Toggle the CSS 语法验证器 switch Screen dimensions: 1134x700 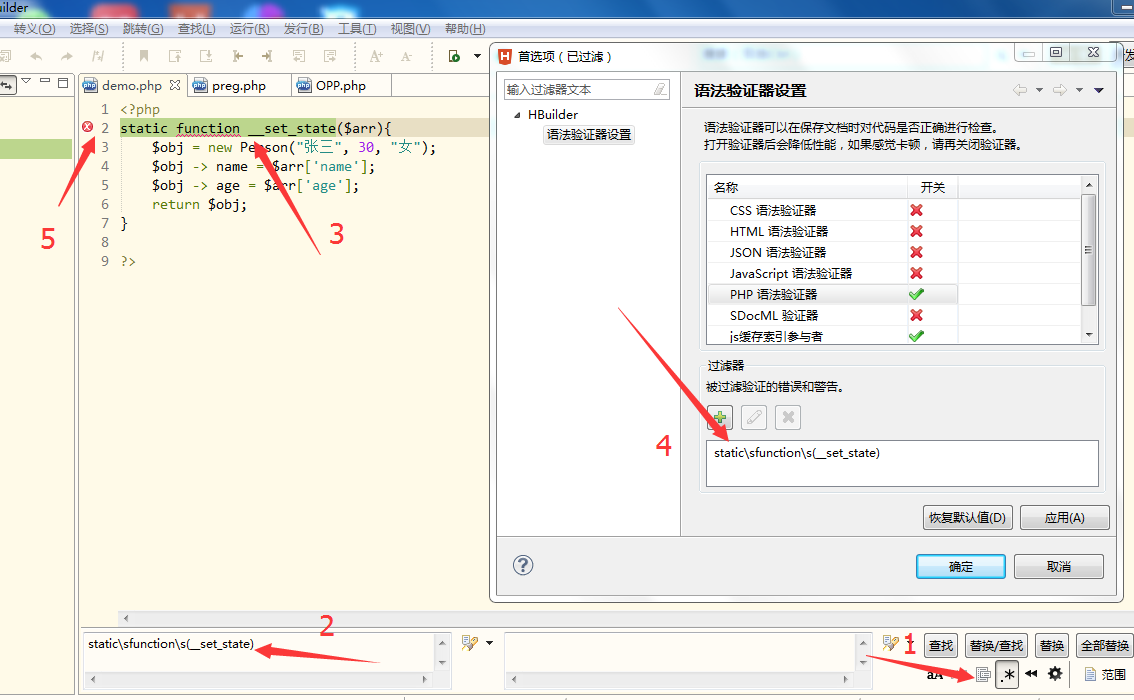916,210
